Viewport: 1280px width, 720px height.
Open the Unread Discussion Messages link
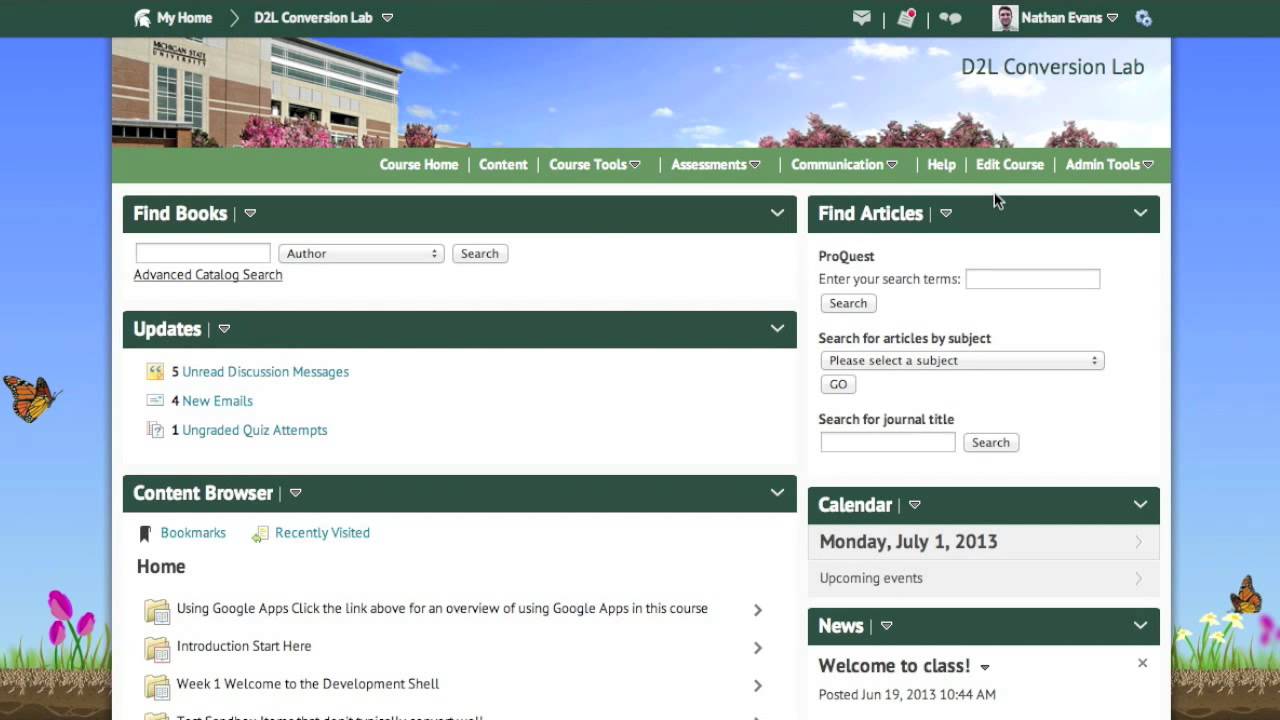pyautogui.click(x=265, y=372)
